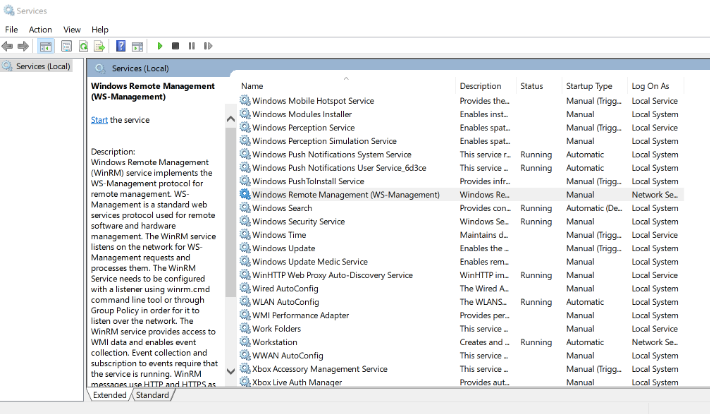This screenshot has width=710, height=414.
Task: Click gear icon of Work Folders row
Action: click(x=245, y=328)
